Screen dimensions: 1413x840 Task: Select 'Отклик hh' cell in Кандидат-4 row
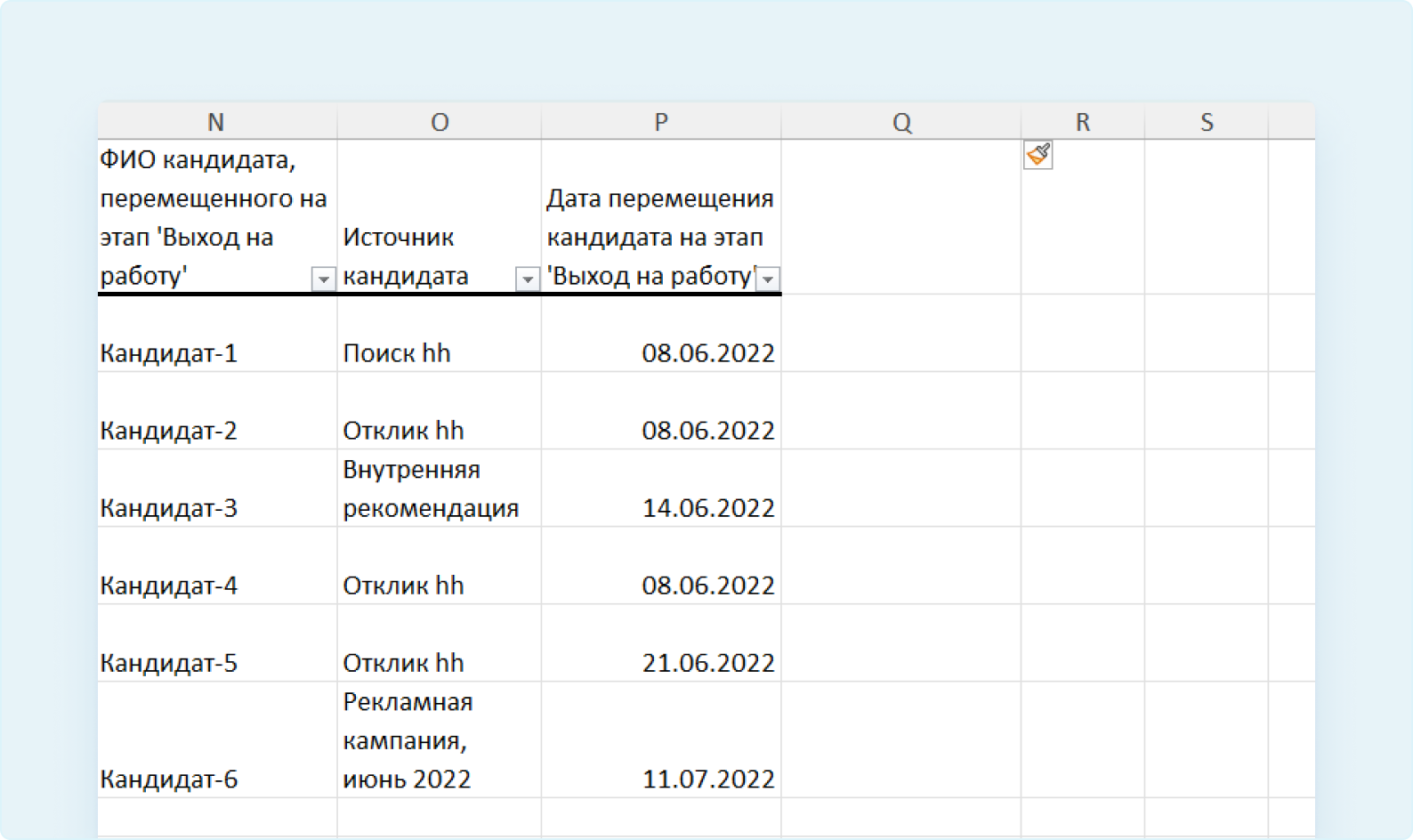[x=440, y=565]
